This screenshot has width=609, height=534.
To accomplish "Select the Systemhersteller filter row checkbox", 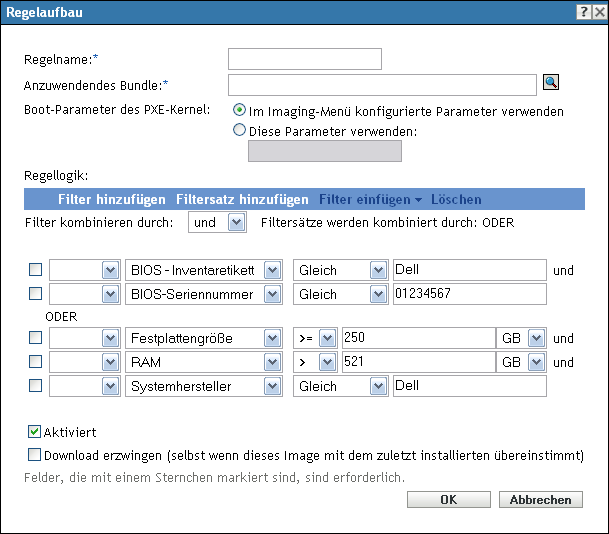I will point(36,386).
